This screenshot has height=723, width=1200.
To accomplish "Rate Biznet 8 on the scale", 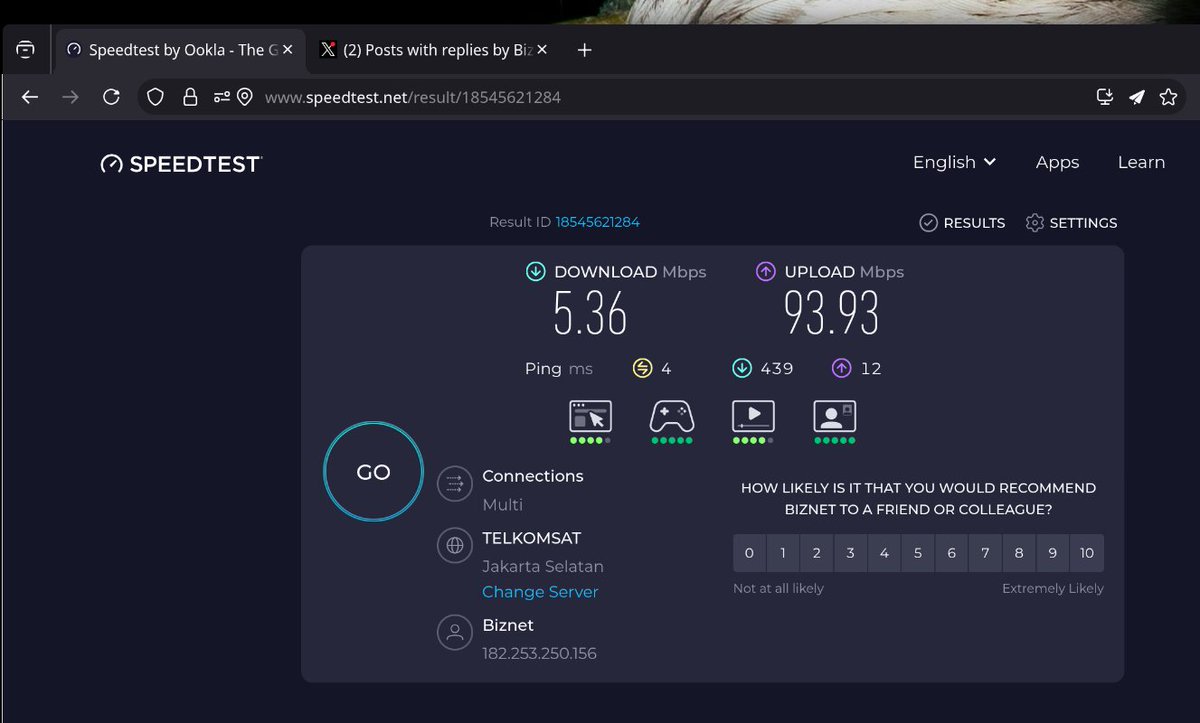I will click(x=1019, y=553).
